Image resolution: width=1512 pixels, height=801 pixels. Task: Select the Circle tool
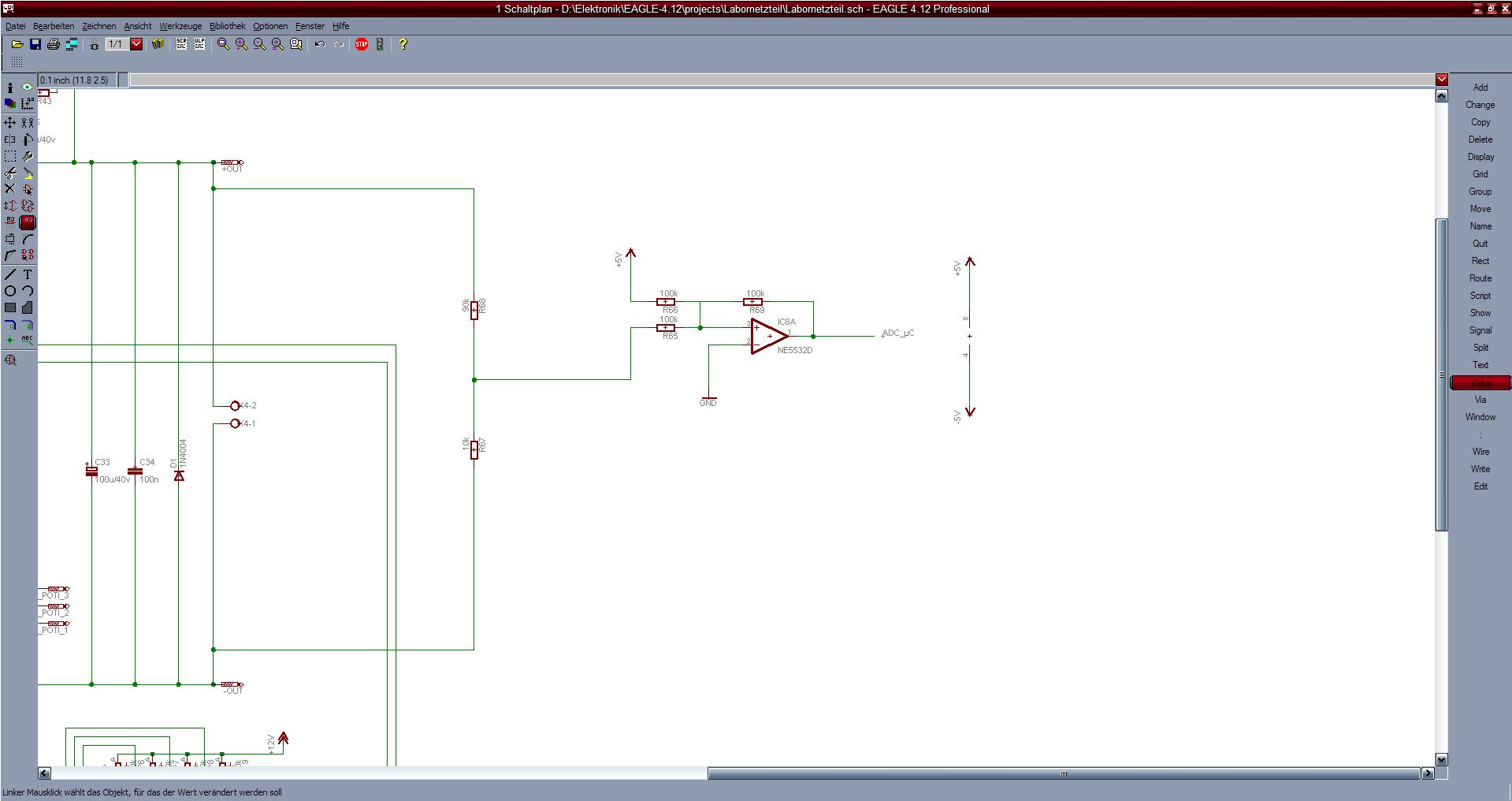pyautogui.click(x=10, y=291)
